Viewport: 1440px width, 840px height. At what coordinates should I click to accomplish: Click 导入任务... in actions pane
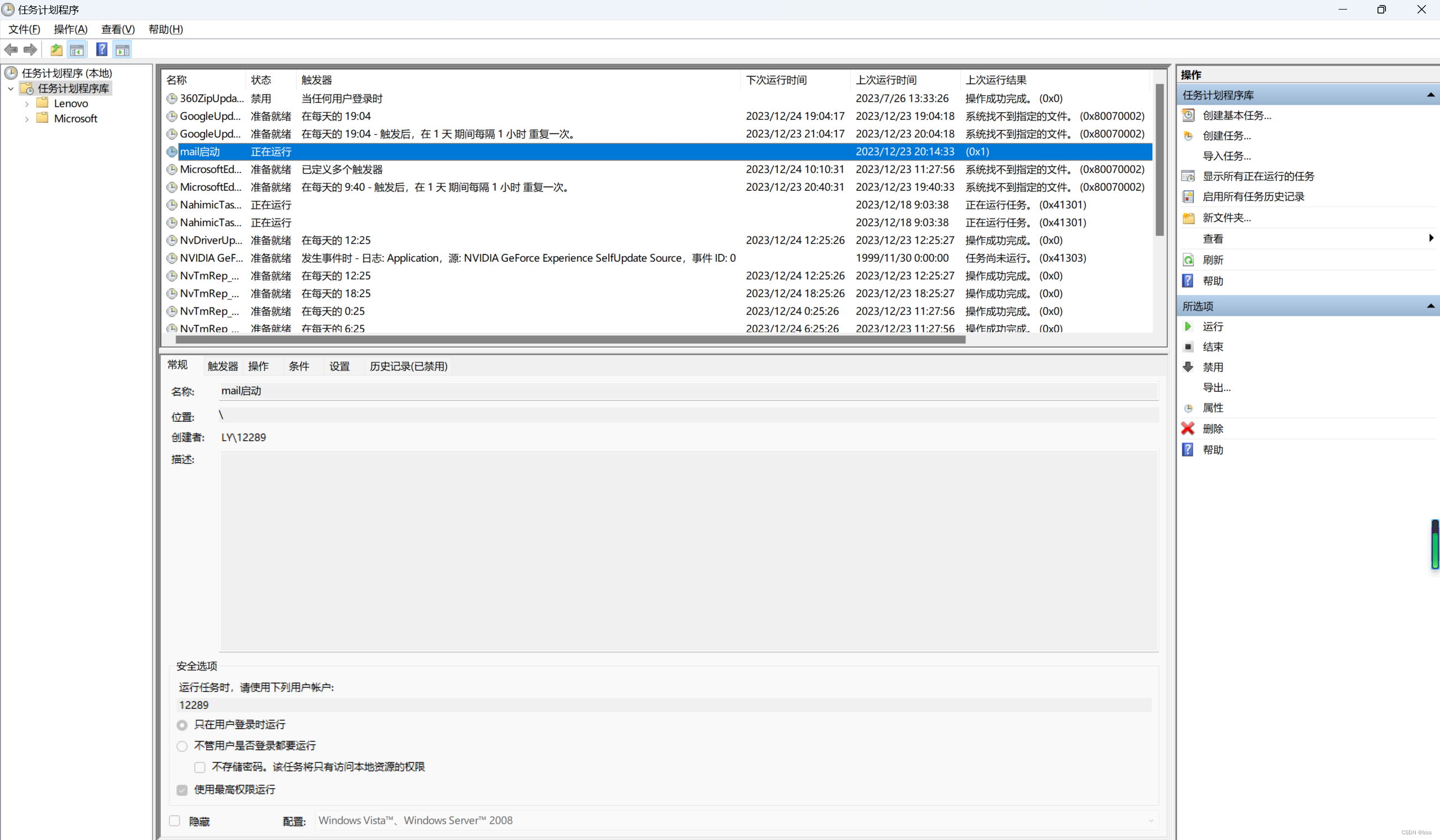point(1227,156)
